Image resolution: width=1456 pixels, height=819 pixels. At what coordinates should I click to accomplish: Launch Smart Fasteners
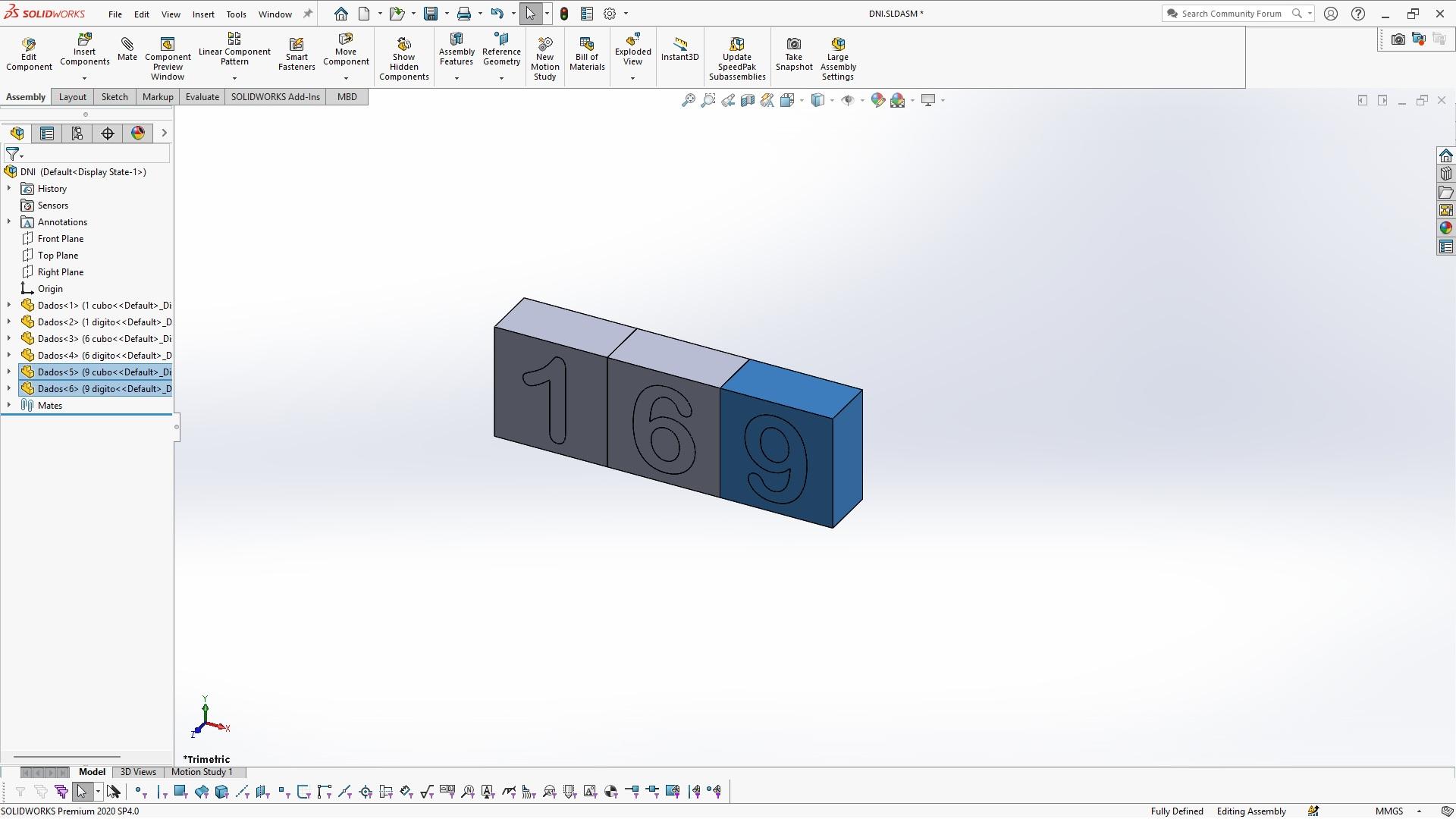click(297, 54)
